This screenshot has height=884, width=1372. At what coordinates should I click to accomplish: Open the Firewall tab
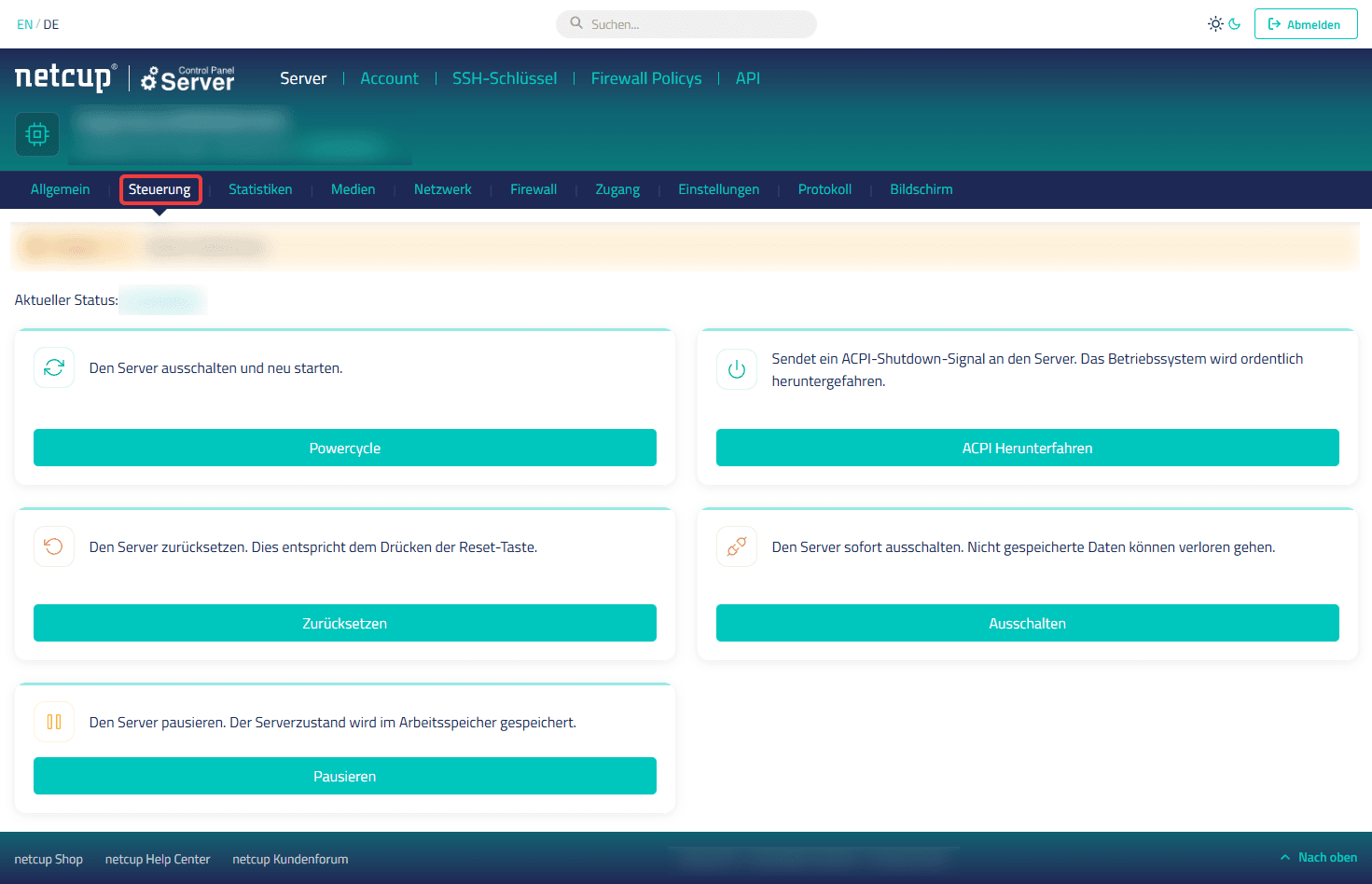tap(534, 189)
